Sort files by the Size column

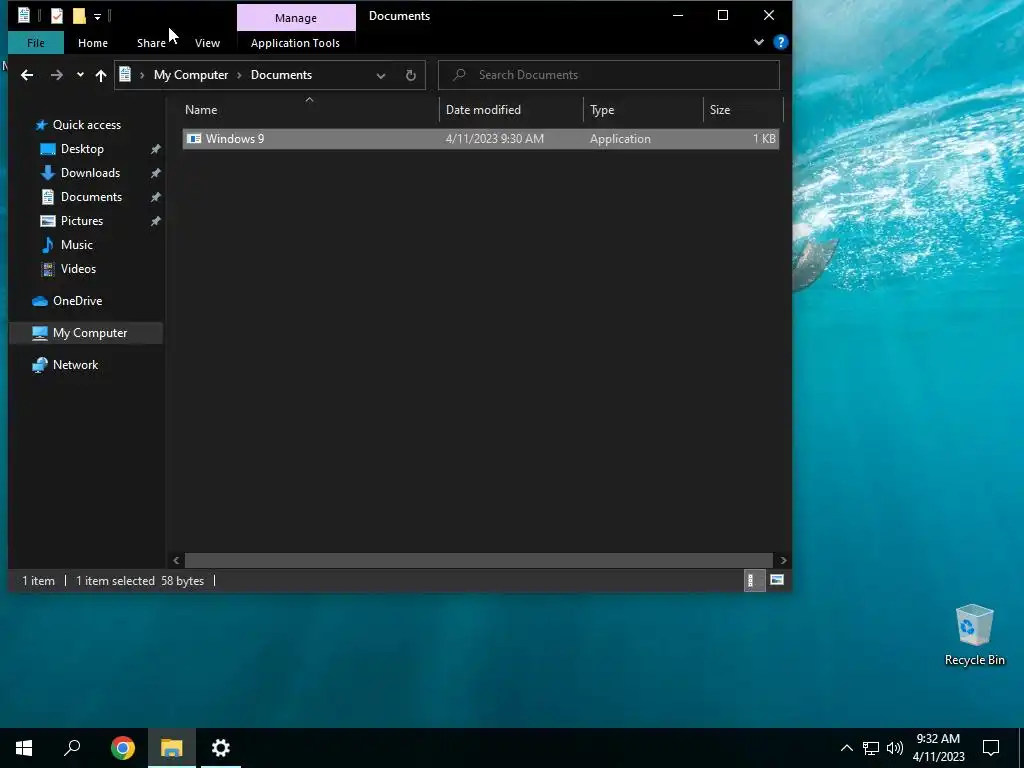coord(743,110)
